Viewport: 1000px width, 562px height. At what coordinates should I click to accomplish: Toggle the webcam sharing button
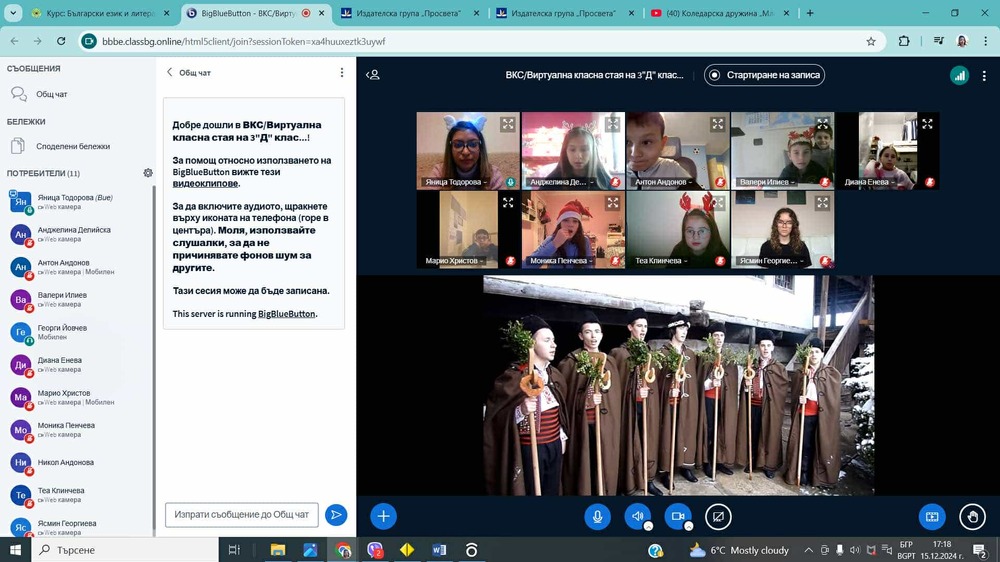coord(677,516)
